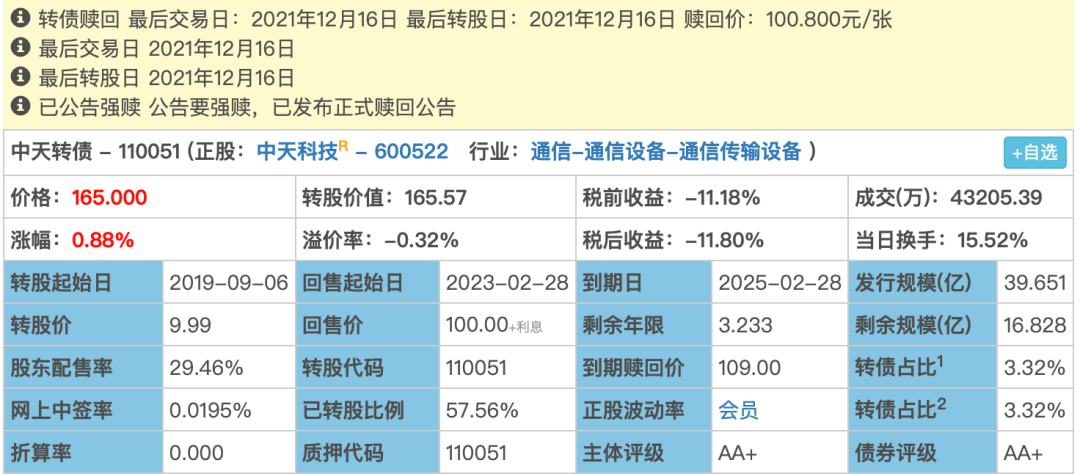This screenshot has height=474, width=1080.
Task: Click the 回售起始日 header cell
Action: point(367,282)
